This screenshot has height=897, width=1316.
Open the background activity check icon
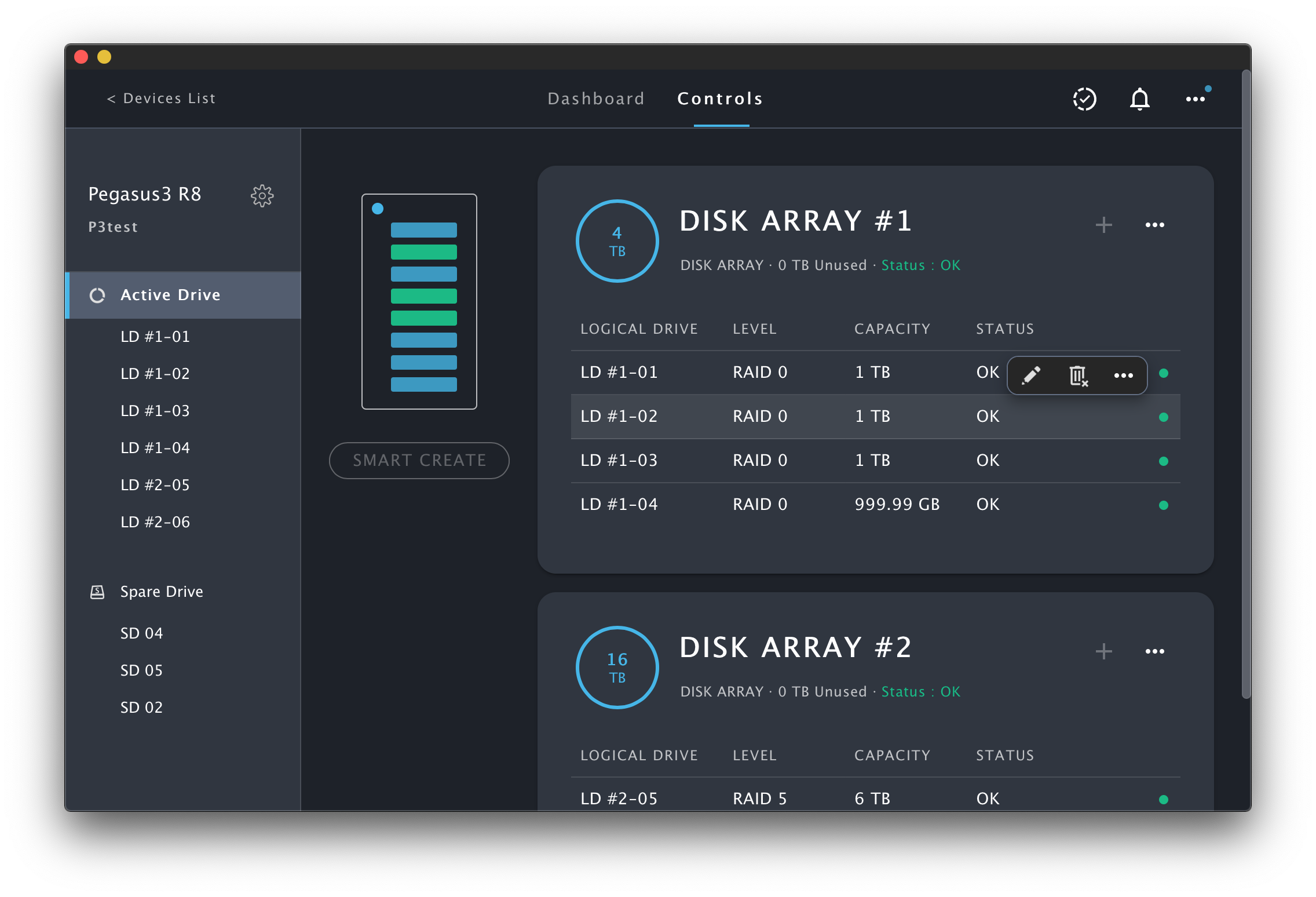tap(1084, 99)
